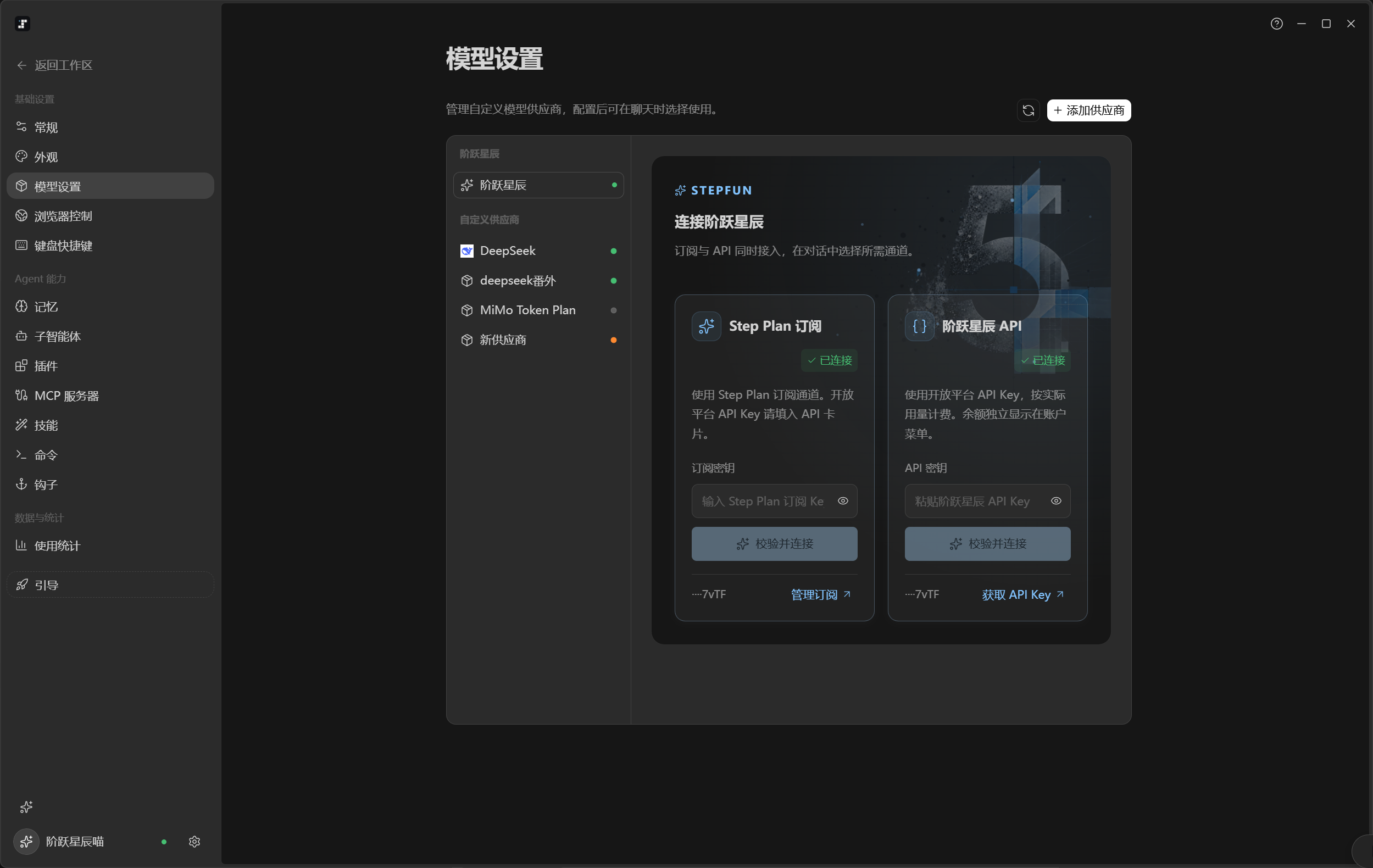Click the refresh providers icon

1028,110
